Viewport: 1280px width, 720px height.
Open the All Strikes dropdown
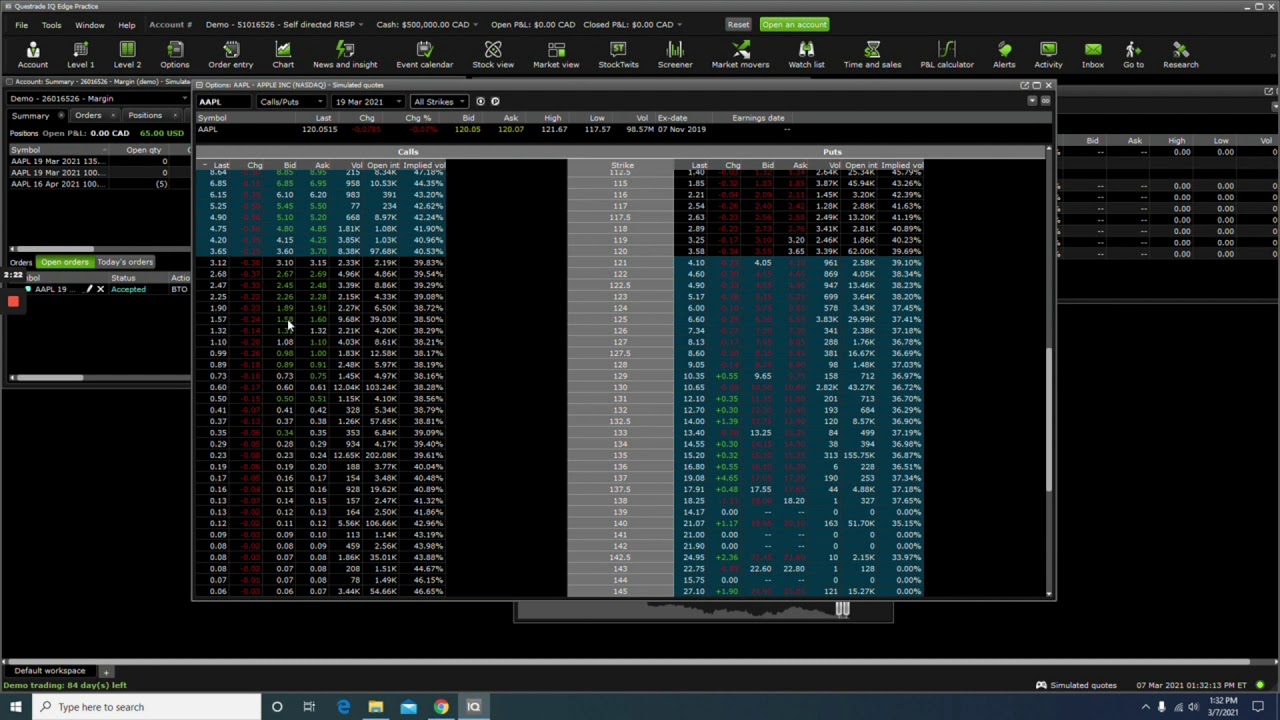tap(438, 102)
